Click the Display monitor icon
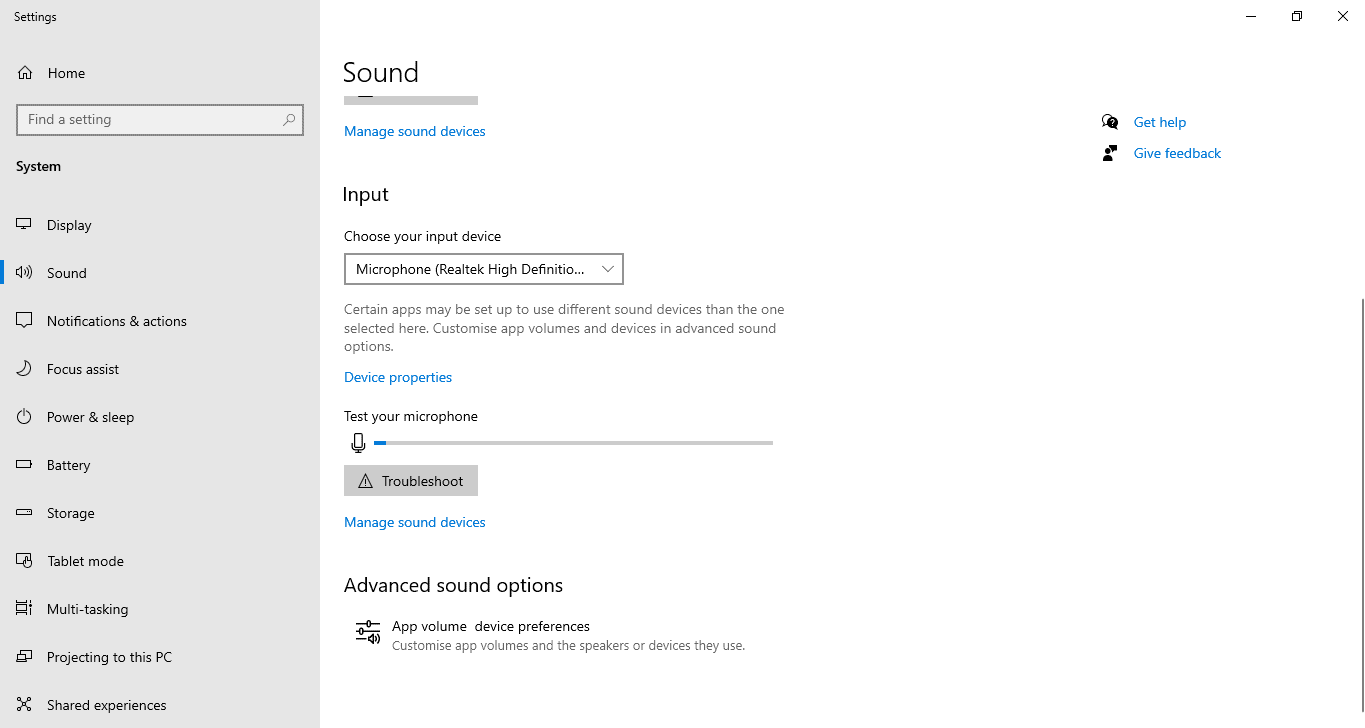The height and width of the screenshot is (728, 1365). click(x=25, y=225)
